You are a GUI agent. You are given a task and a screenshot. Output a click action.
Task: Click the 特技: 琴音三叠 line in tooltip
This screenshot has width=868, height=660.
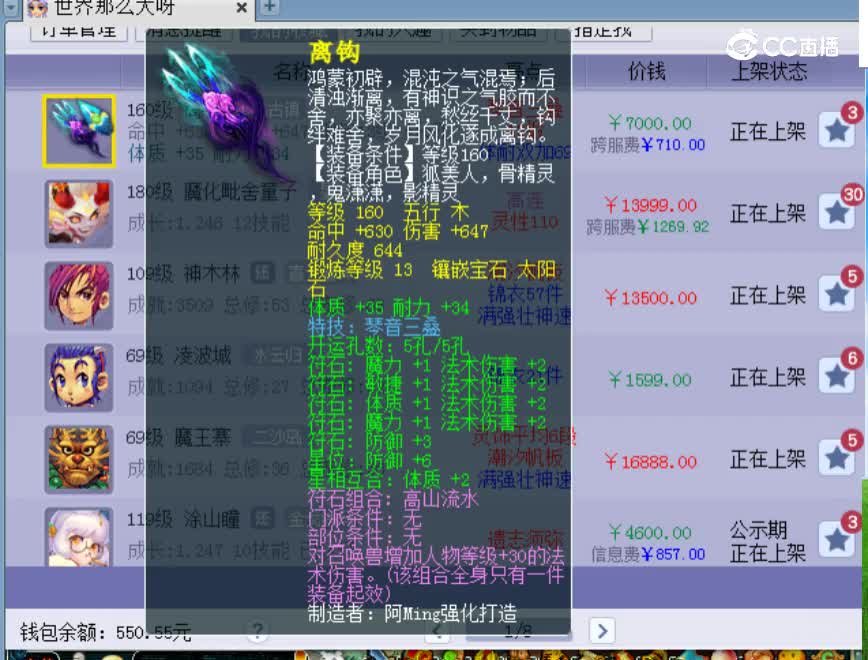[x=374, y=327]
